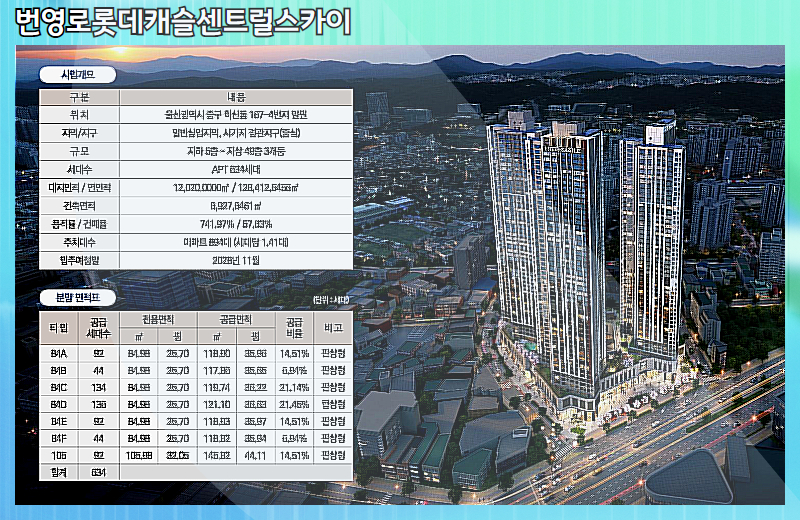Select the '105' type cell
800x520 pixels.
click(59, 455)
